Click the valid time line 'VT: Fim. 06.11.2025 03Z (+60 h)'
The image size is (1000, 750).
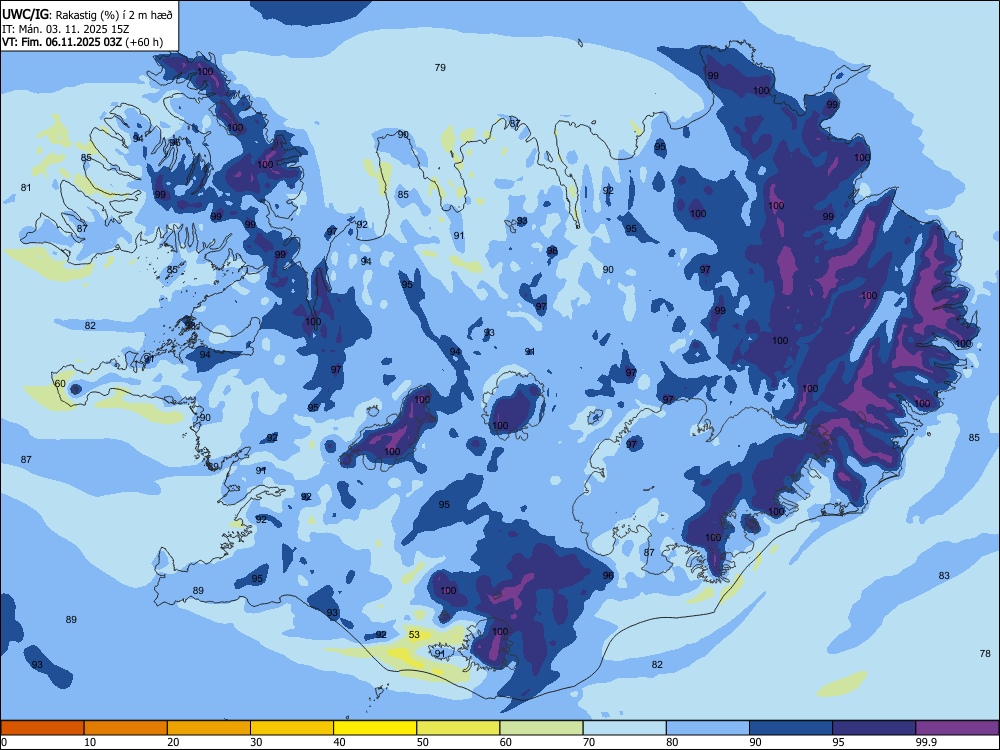[x=82, y=42]
